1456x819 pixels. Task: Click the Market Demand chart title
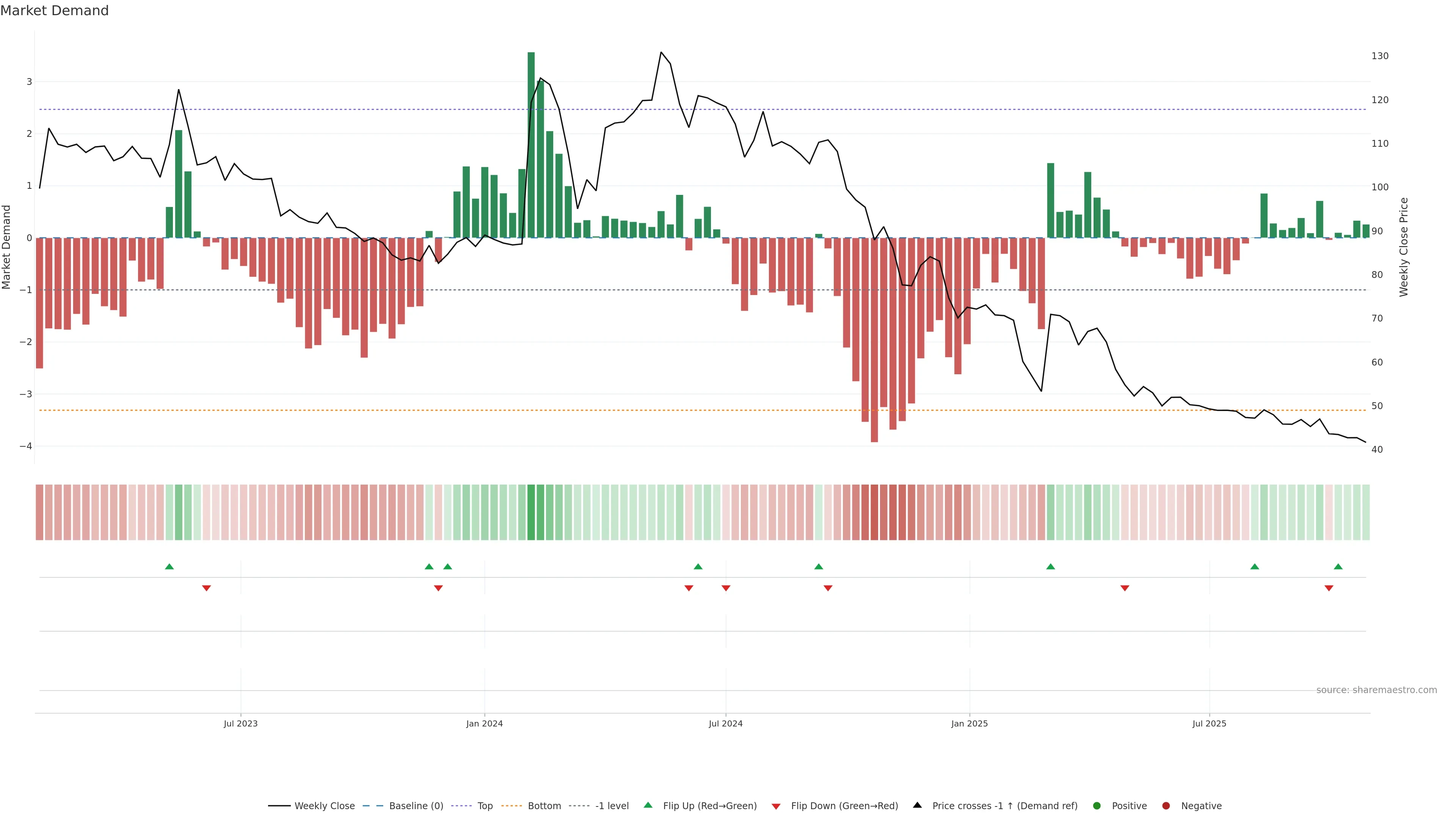[x=54, y=11]
